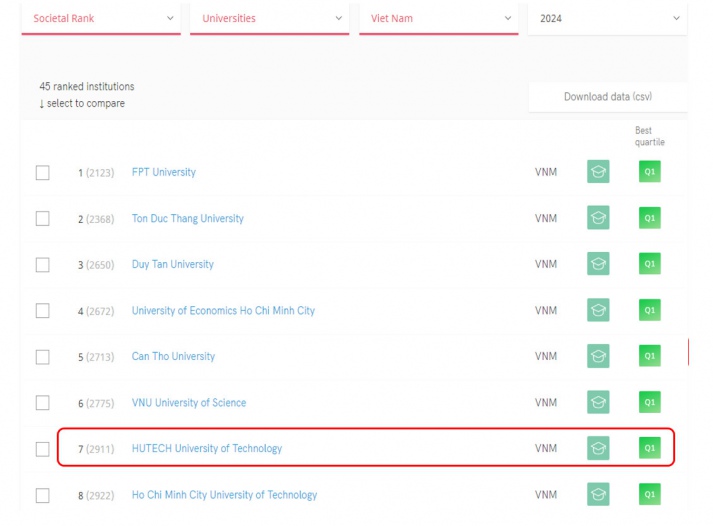Open University of Economics Ho Chi Minh City link

pos(223,311)
